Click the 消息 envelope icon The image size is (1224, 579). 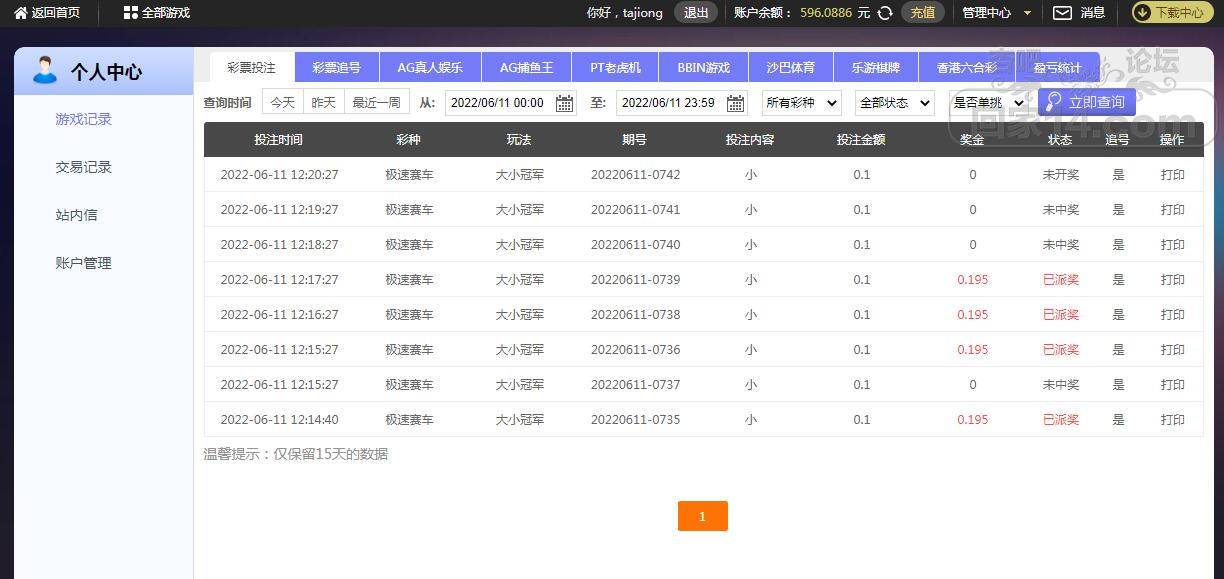[1062, 13]
